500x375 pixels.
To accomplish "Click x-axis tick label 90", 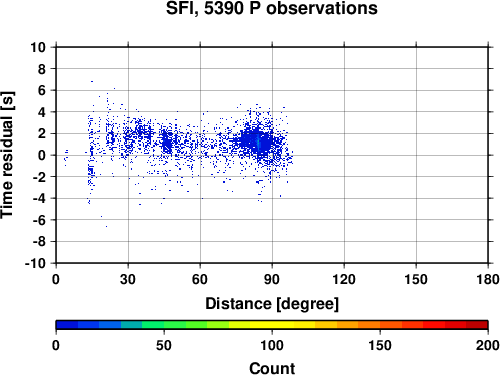I will tap(272, 279).
